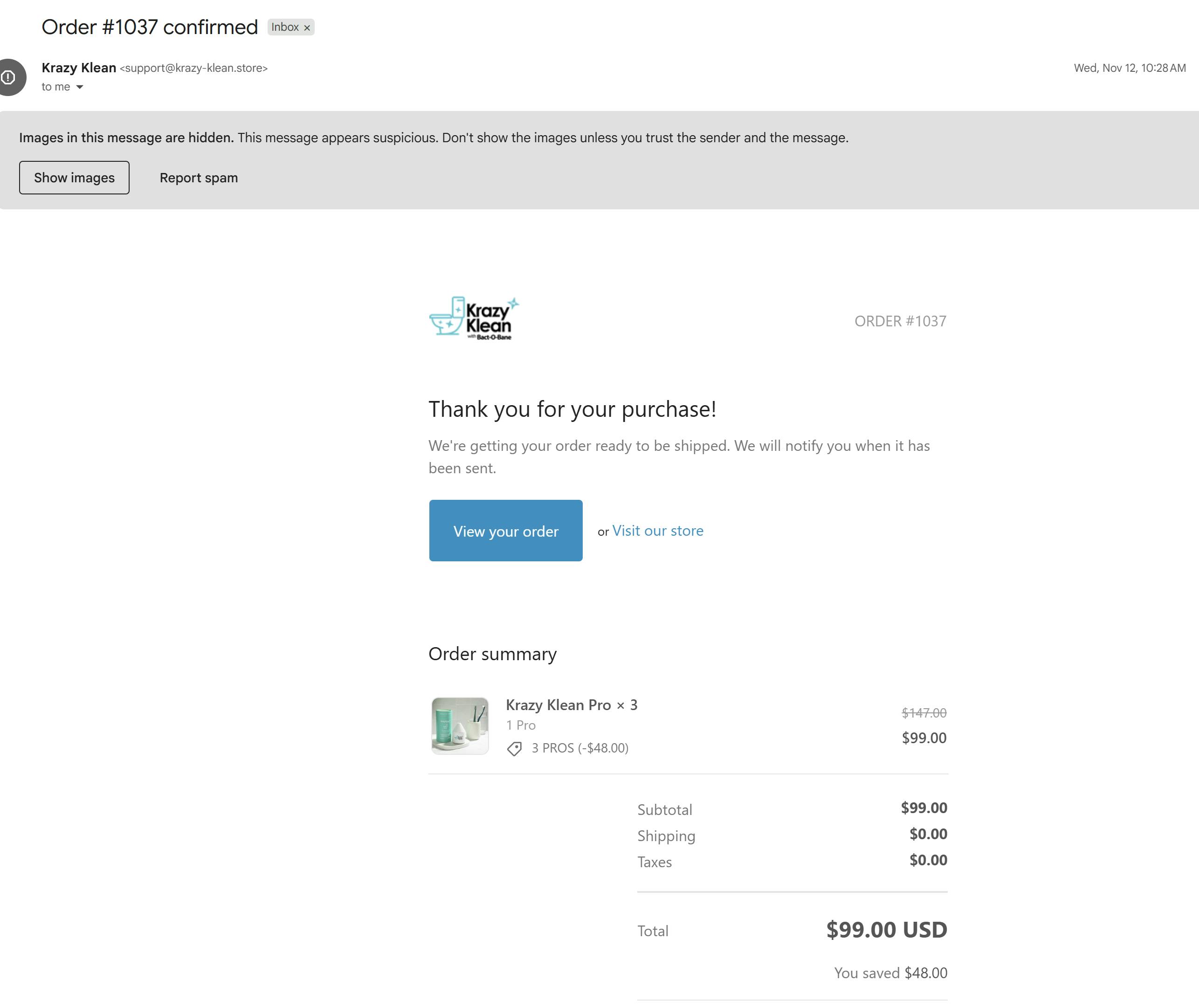
Task: Click the suspicious sender avatar icon
Action: point(10,77)
